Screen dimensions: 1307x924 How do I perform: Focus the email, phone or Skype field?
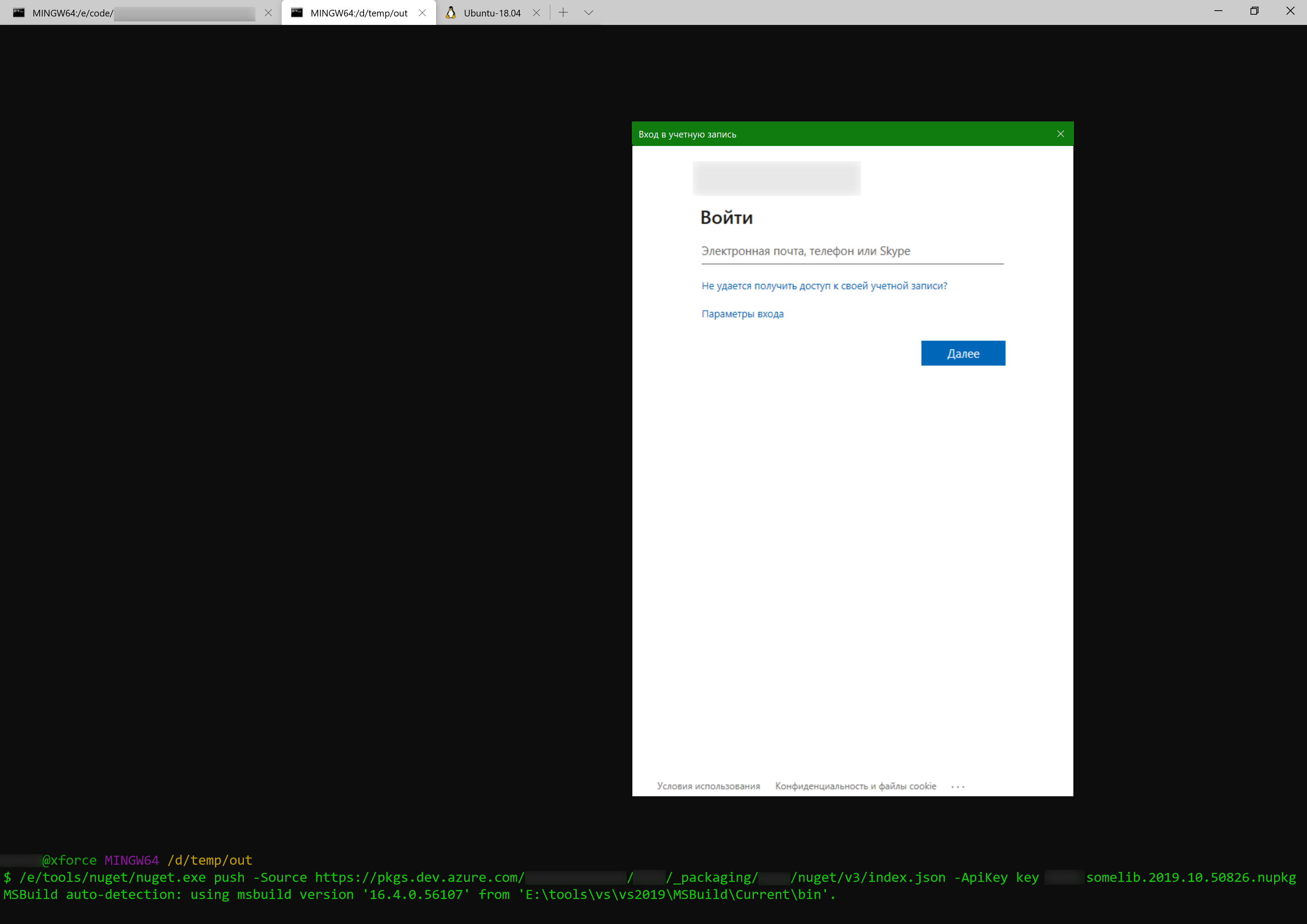[x=852, y=251]
